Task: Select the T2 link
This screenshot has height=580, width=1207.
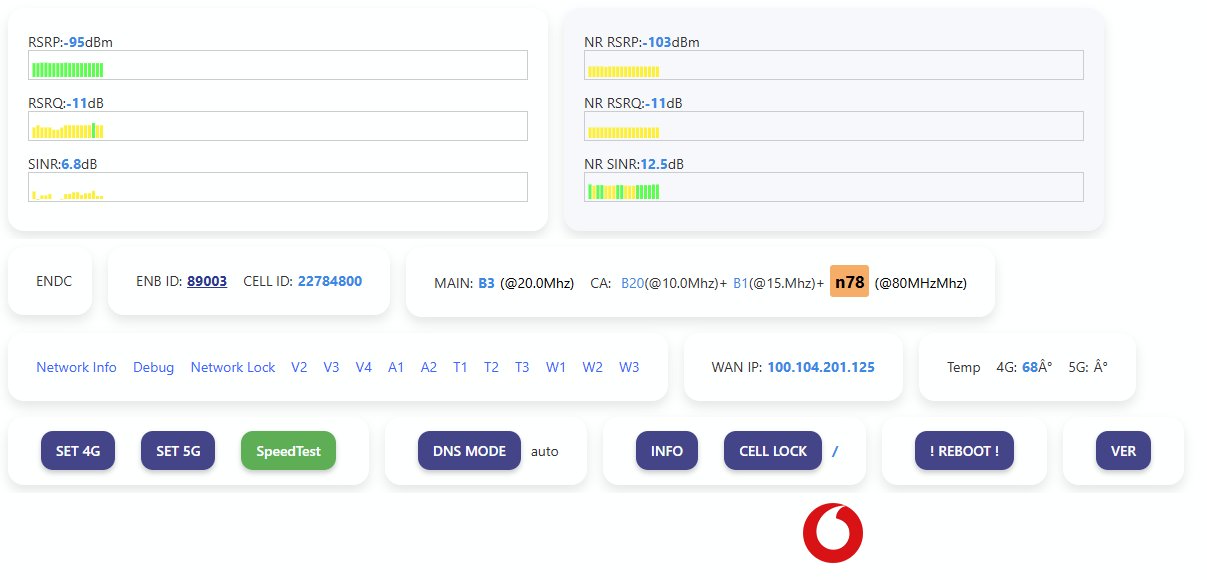Action: (x=491, y=367)
